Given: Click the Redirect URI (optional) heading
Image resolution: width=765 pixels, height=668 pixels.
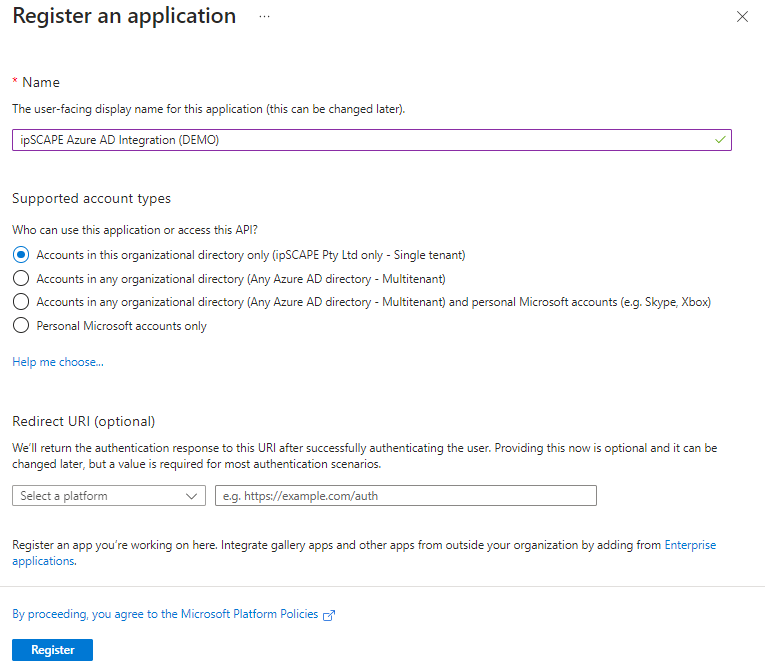Looking at the screenshot, I should click(x=84, y=421).
